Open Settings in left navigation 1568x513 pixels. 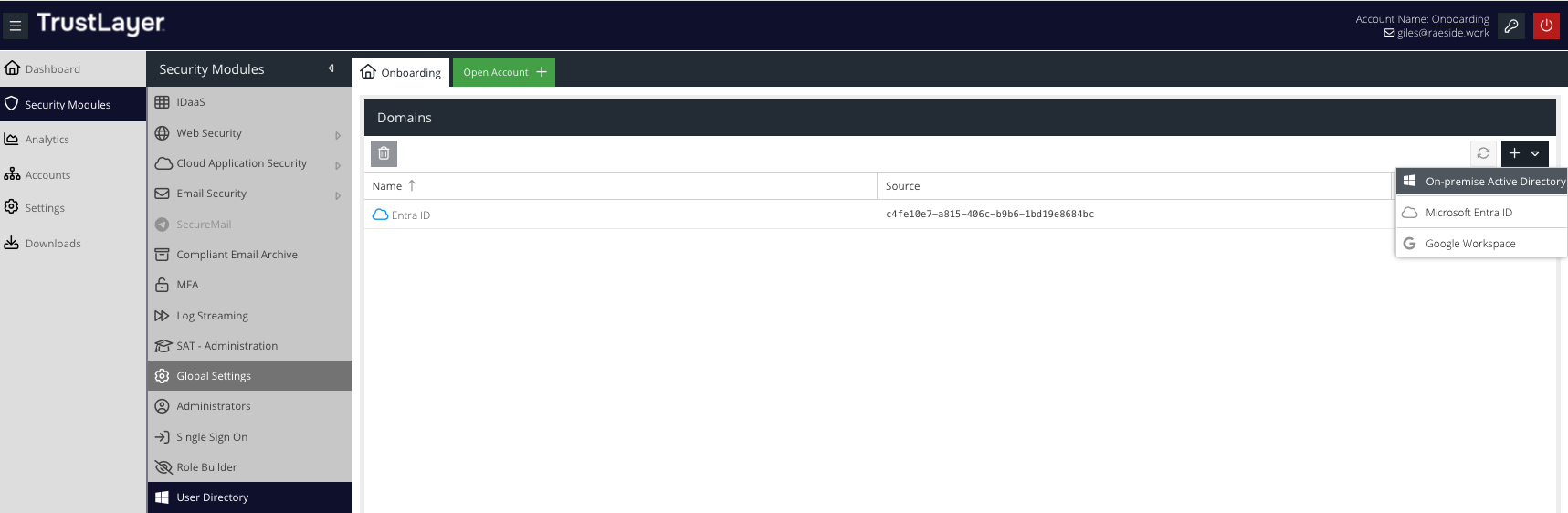coord(73,207)
